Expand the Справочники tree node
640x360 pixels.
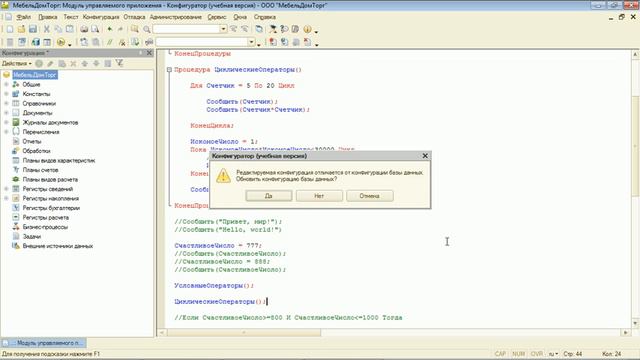(6, 104)
